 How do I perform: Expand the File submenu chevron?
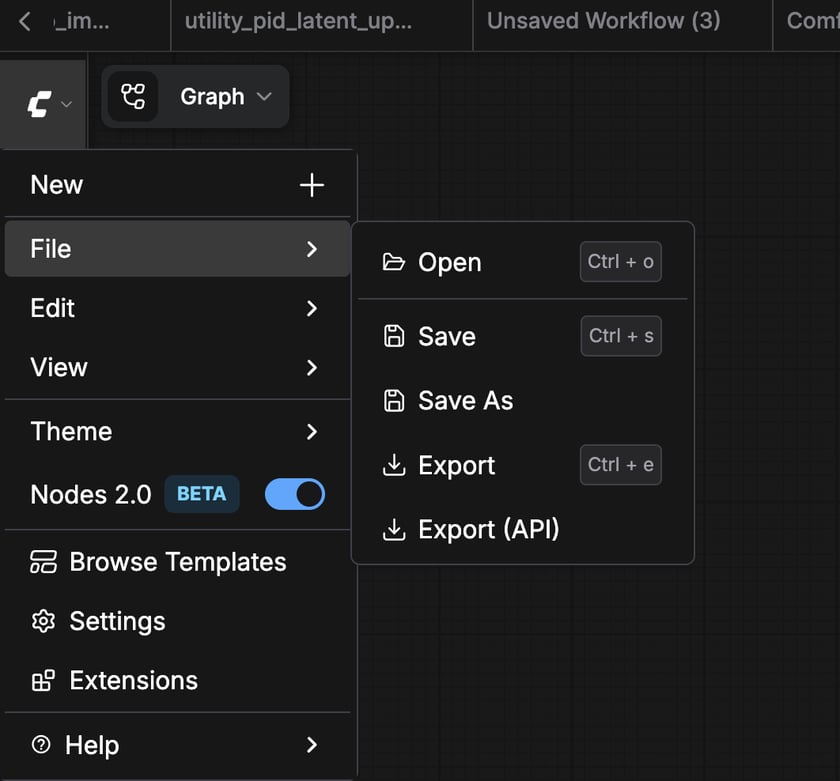coord(312,249)
